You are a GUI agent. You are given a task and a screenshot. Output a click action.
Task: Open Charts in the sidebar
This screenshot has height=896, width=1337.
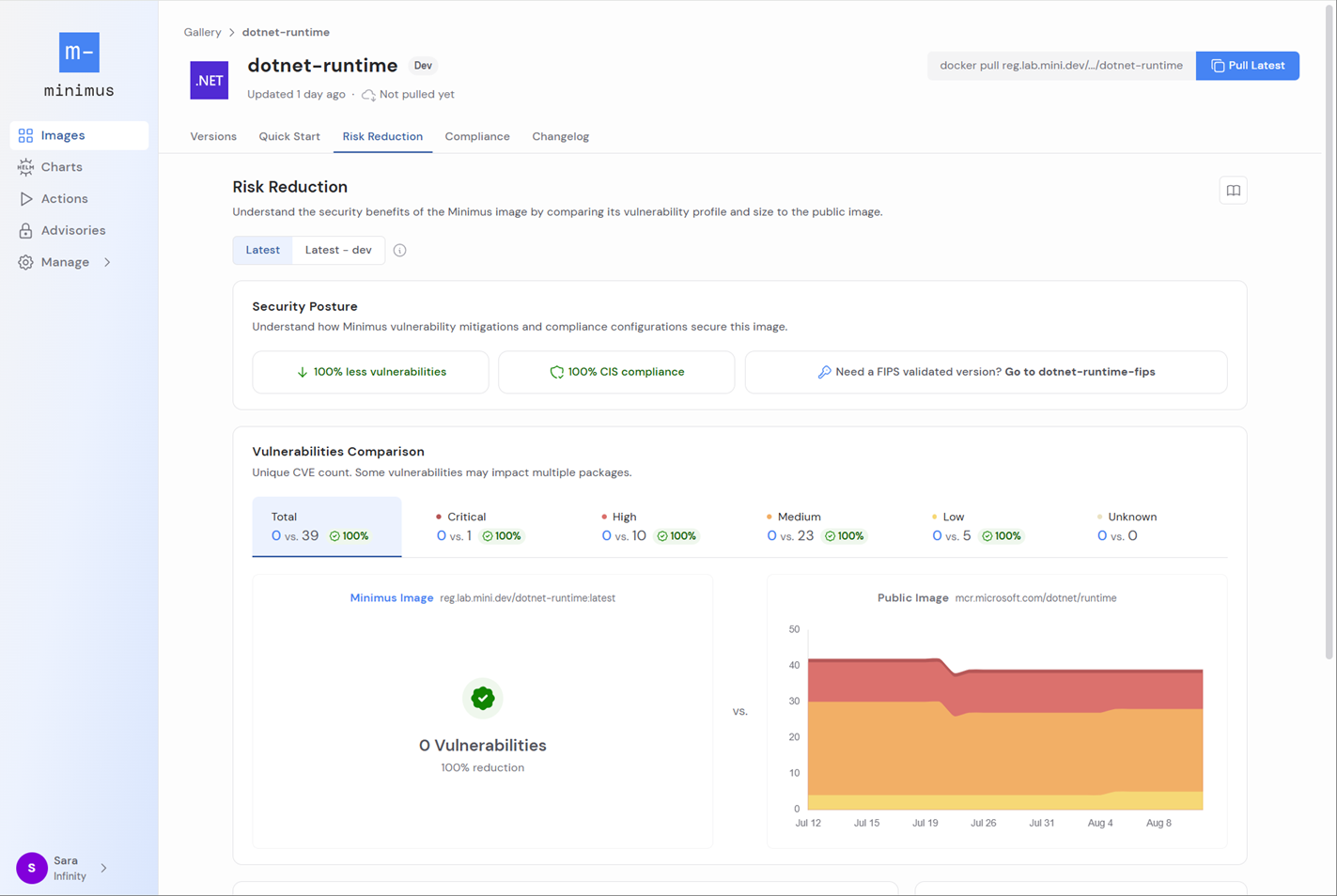[79, 167]
